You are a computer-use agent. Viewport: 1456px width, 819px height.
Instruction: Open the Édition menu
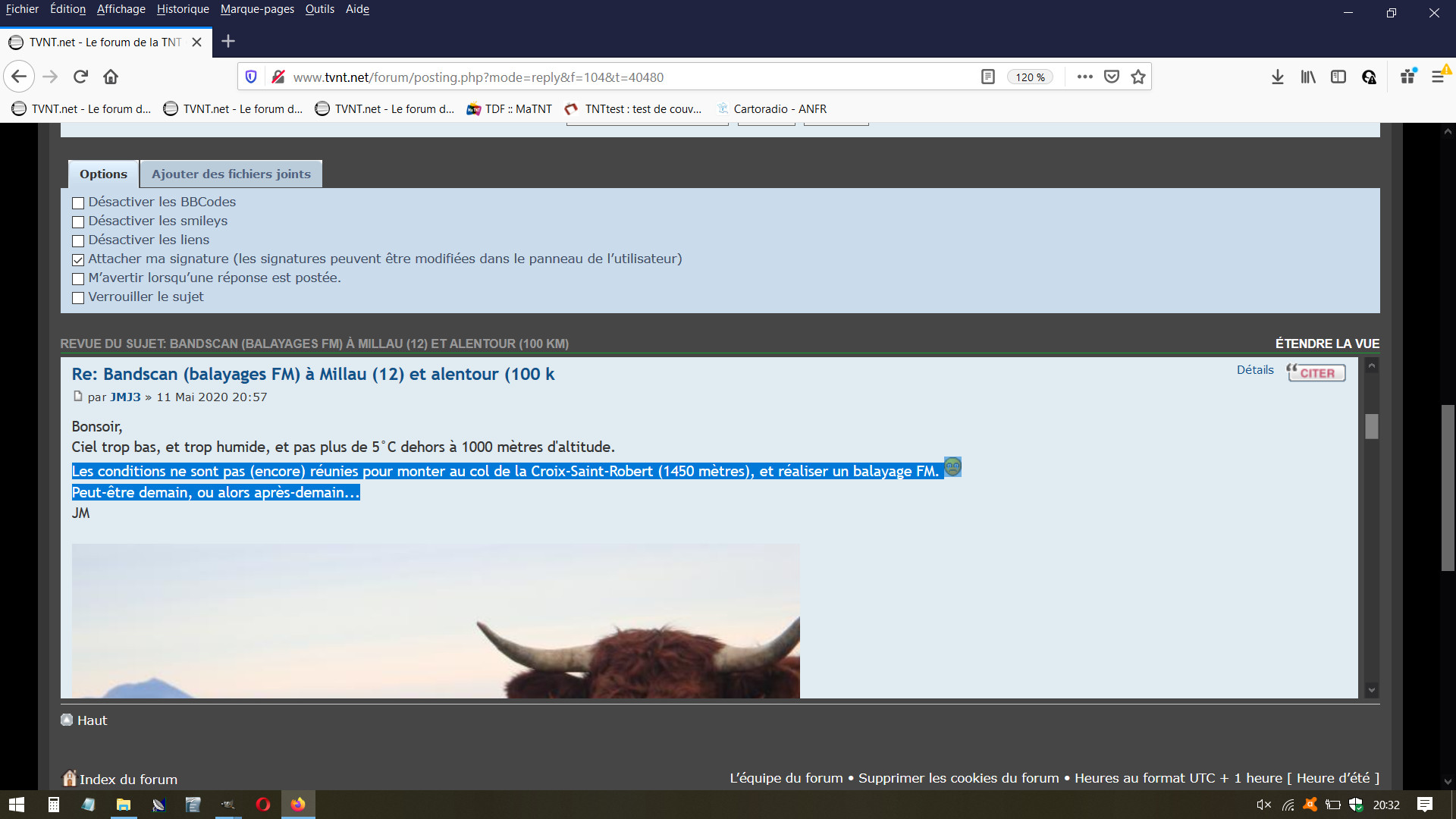(x=67, y=9)
